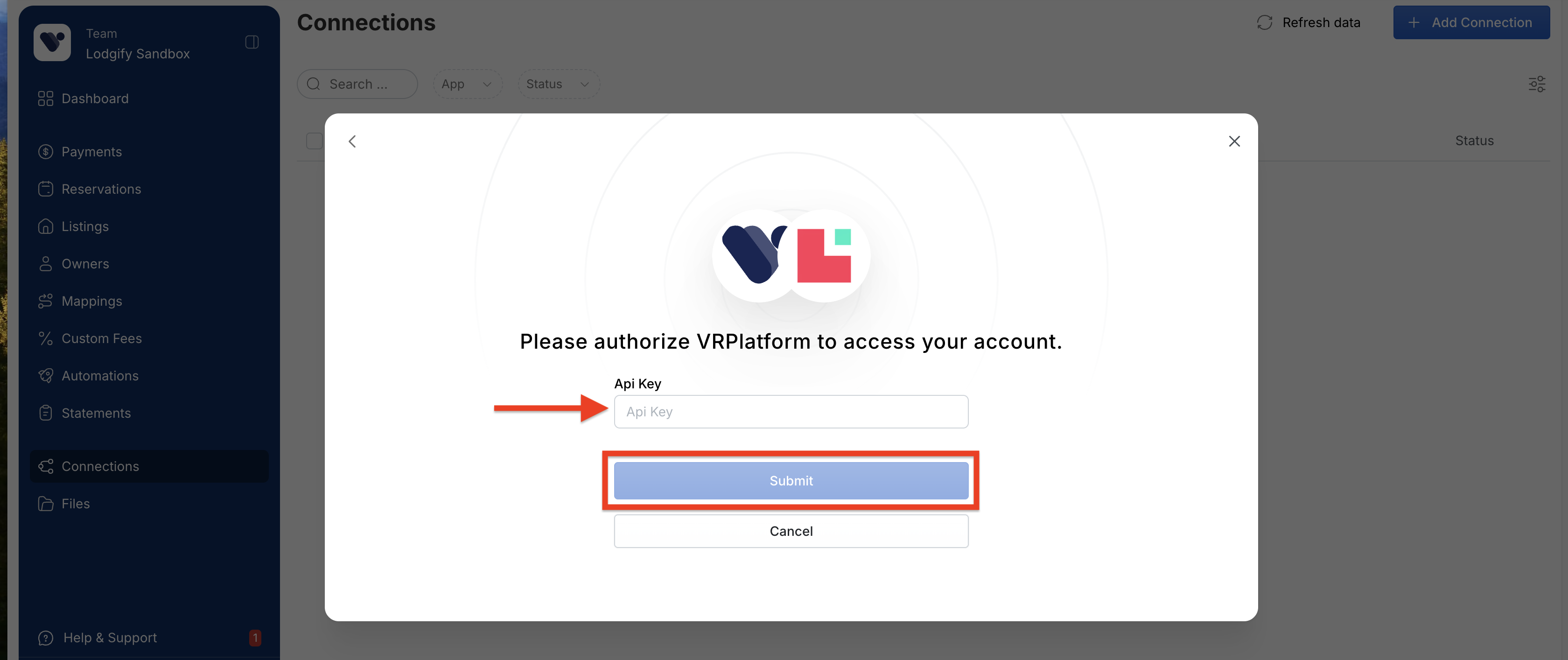
Task: Close the authorization dialog with the X
Action: [1234, 141]
